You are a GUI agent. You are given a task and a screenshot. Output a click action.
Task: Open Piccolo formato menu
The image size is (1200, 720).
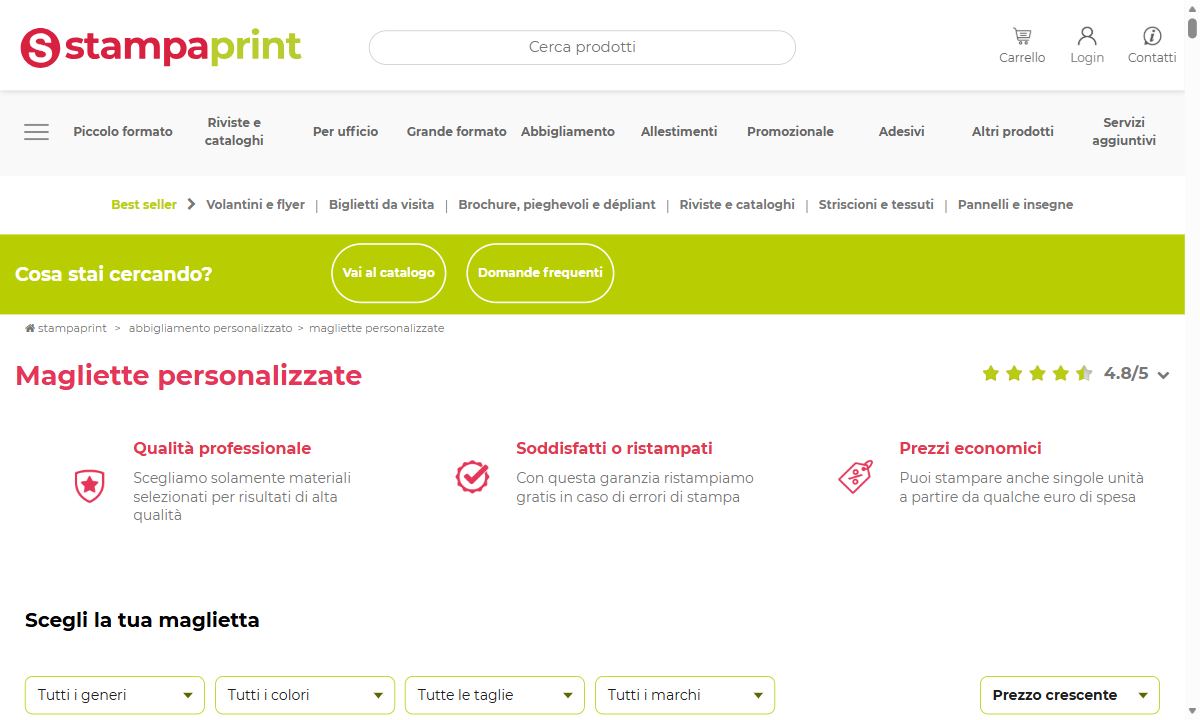(x=123, y=132)
